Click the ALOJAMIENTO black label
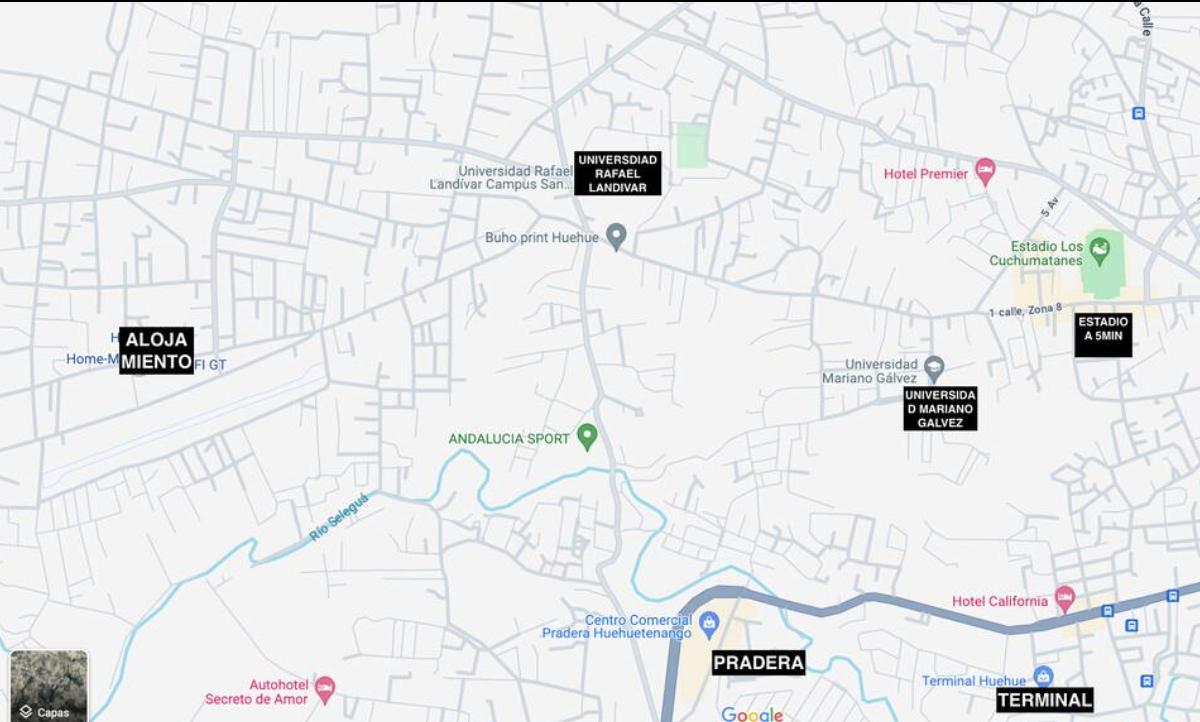 (156, 350)
